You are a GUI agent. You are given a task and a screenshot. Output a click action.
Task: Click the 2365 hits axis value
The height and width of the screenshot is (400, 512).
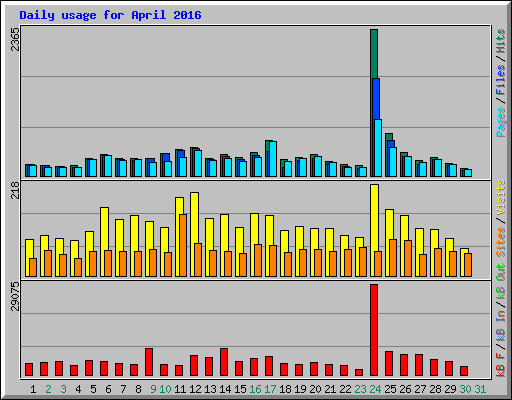[15, 39]
